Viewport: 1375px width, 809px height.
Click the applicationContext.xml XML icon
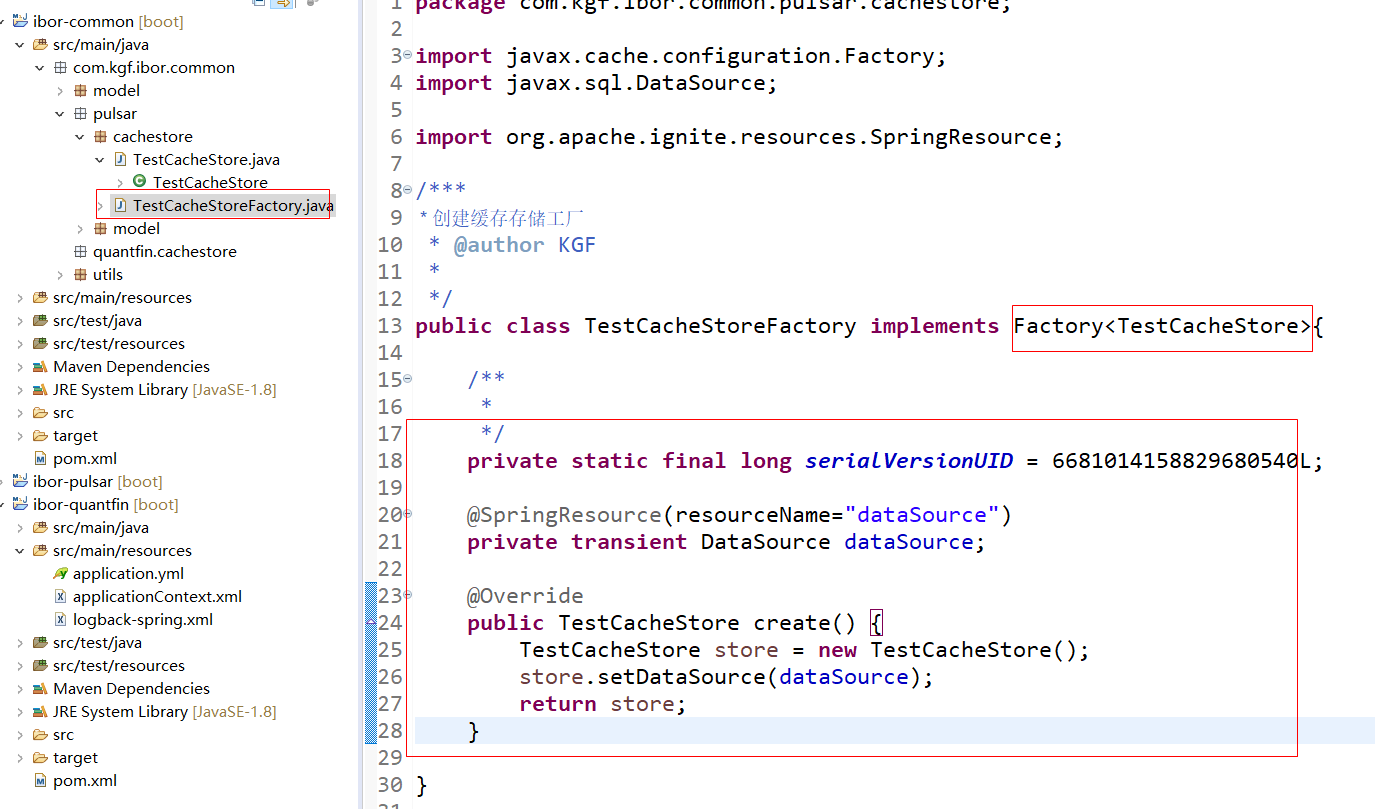(x=60, y=596)
